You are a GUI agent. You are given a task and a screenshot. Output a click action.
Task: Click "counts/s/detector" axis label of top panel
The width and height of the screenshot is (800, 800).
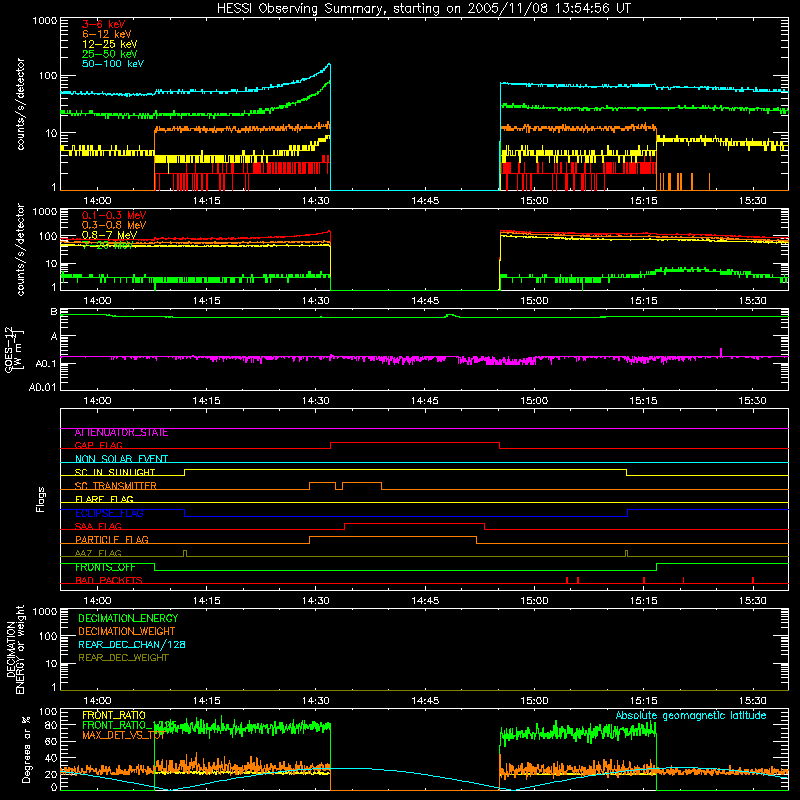[20, 104]
